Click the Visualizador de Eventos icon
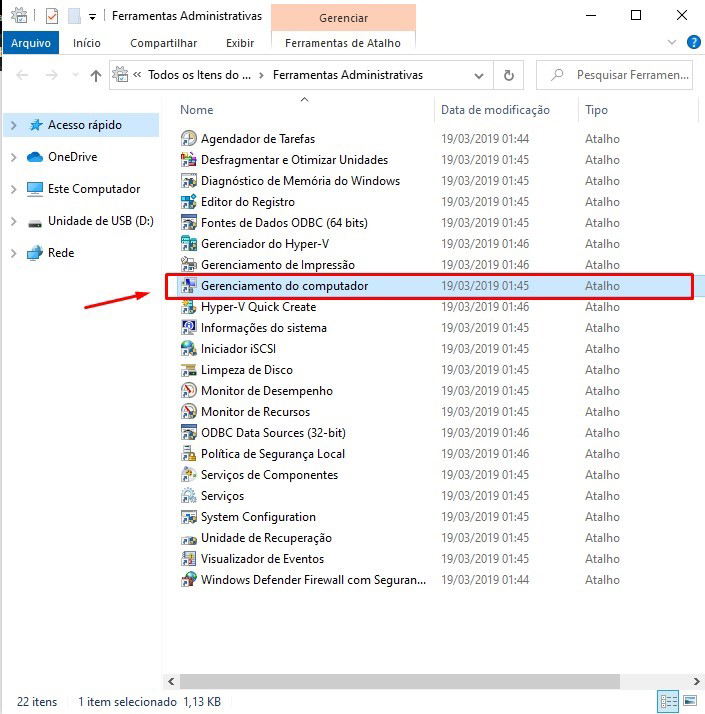The height and width of the screenshot is (714, 705). point(189,558)
